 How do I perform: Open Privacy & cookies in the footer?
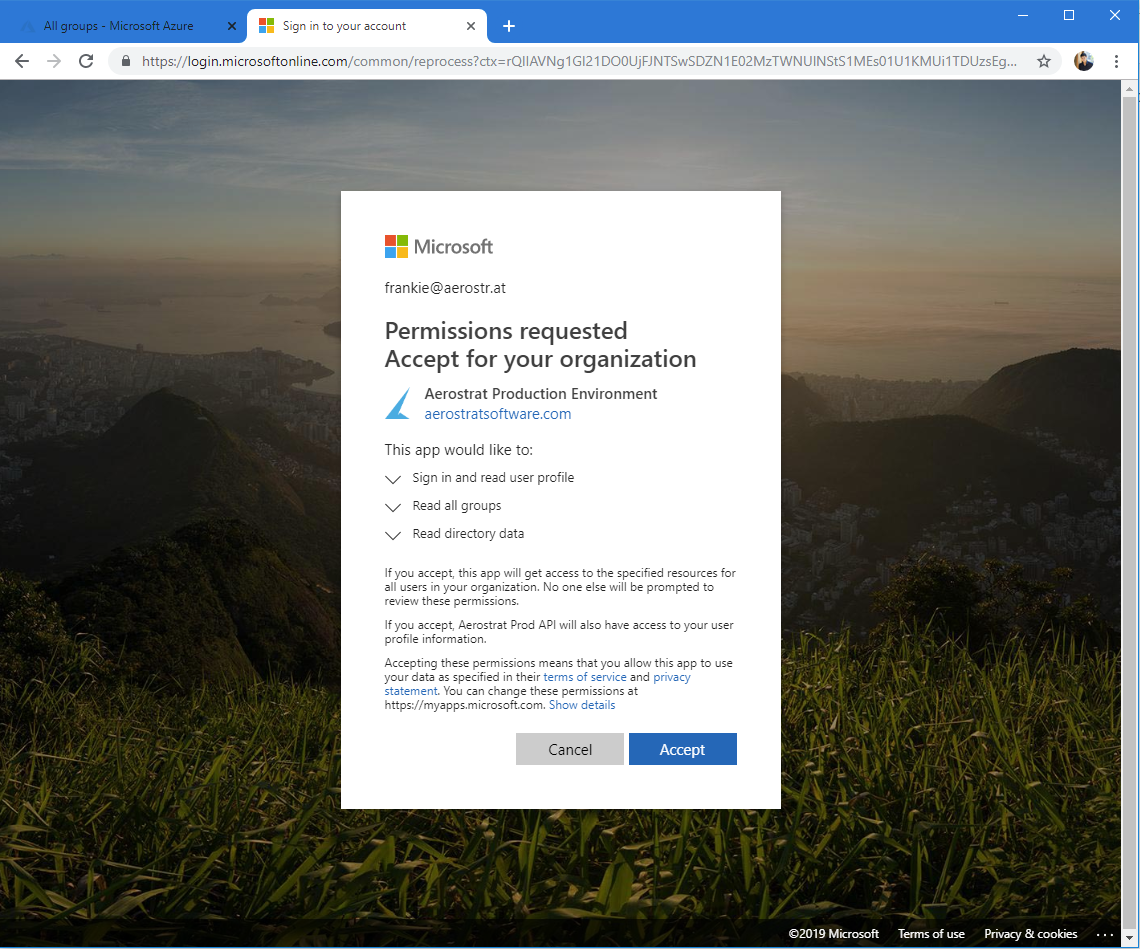(1031, 934)
